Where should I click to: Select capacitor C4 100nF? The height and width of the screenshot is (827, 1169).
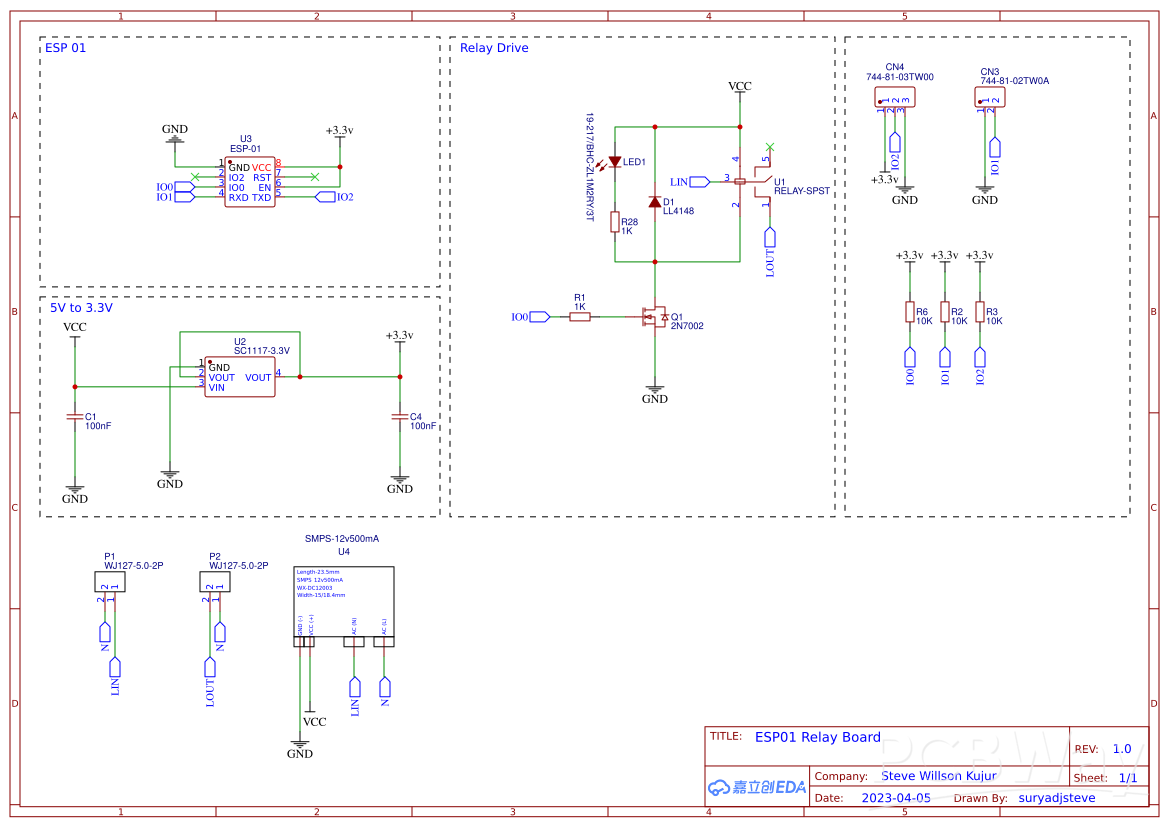pos(400,416)
